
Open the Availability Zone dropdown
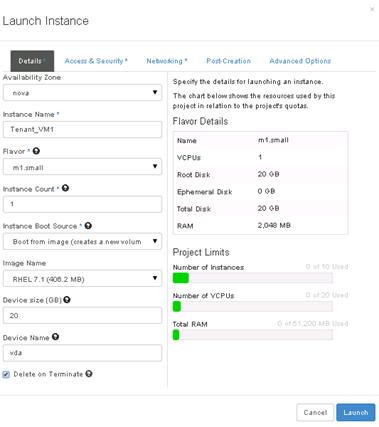[82, 93]
